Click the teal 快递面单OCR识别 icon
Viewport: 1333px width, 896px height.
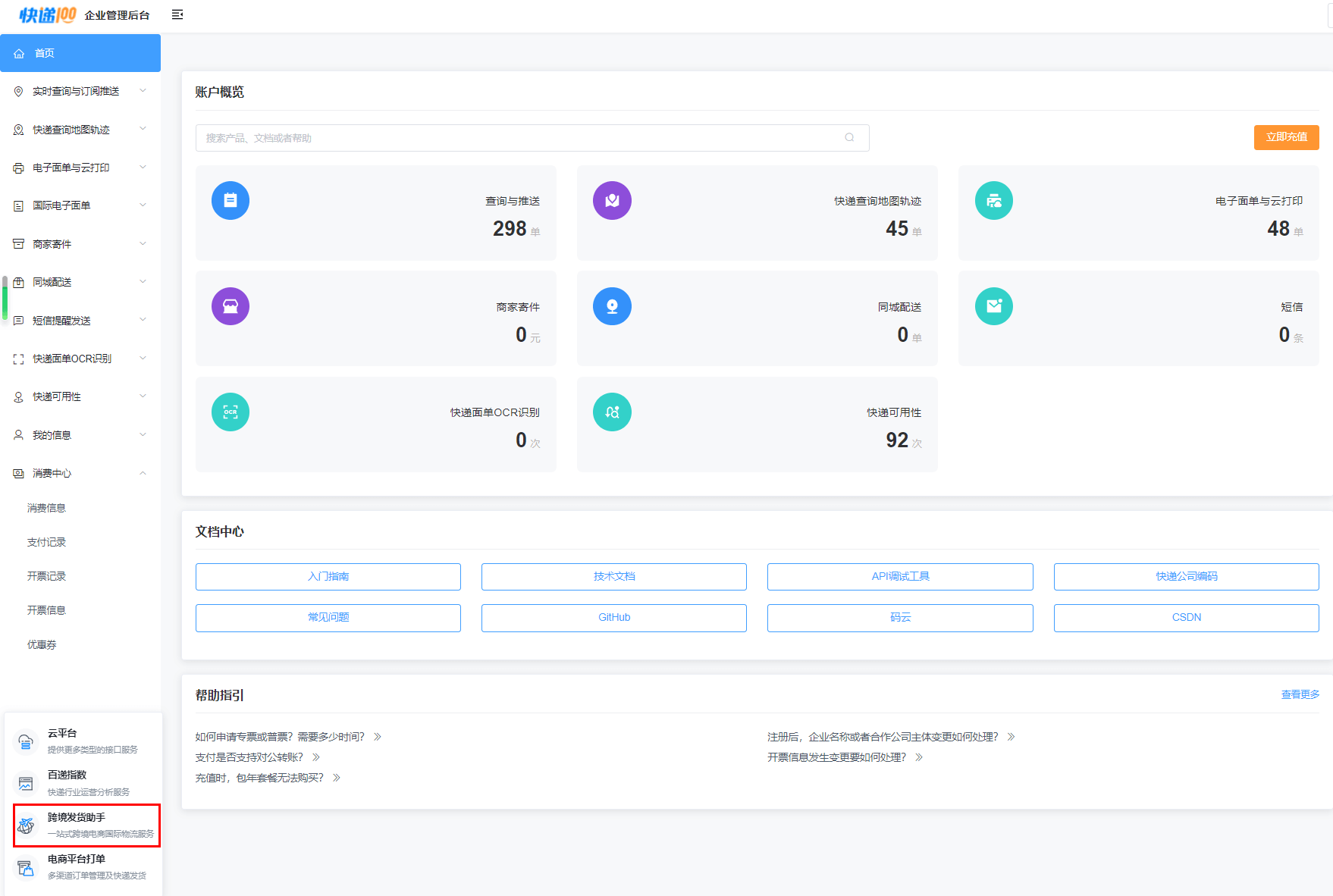[x=231, y=412]
